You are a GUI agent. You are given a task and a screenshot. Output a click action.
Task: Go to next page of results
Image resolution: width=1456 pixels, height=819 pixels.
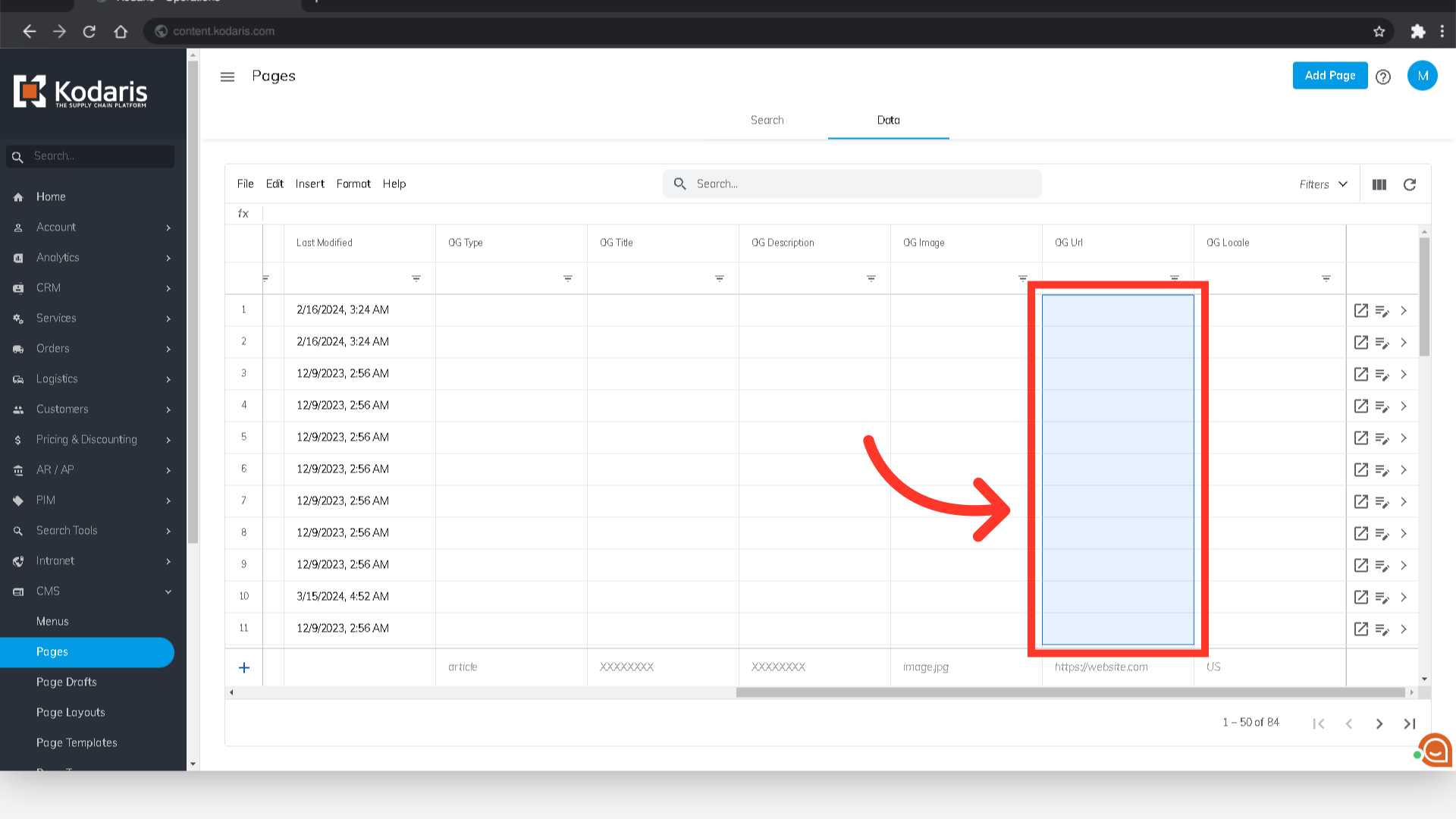[x=1379, y=723]
